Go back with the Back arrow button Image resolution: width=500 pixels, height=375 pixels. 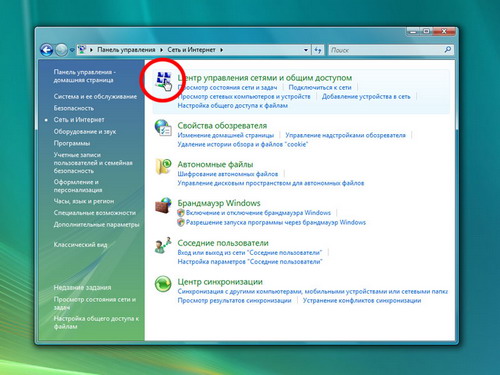tap(47, 50)
